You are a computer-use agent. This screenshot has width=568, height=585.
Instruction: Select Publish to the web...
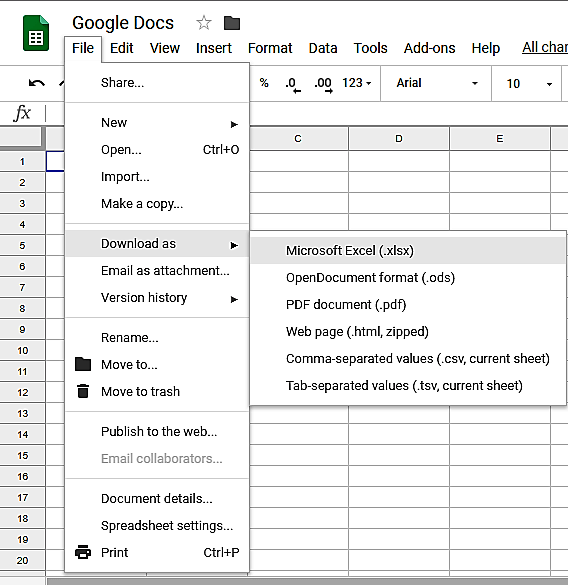pos(157,431)
